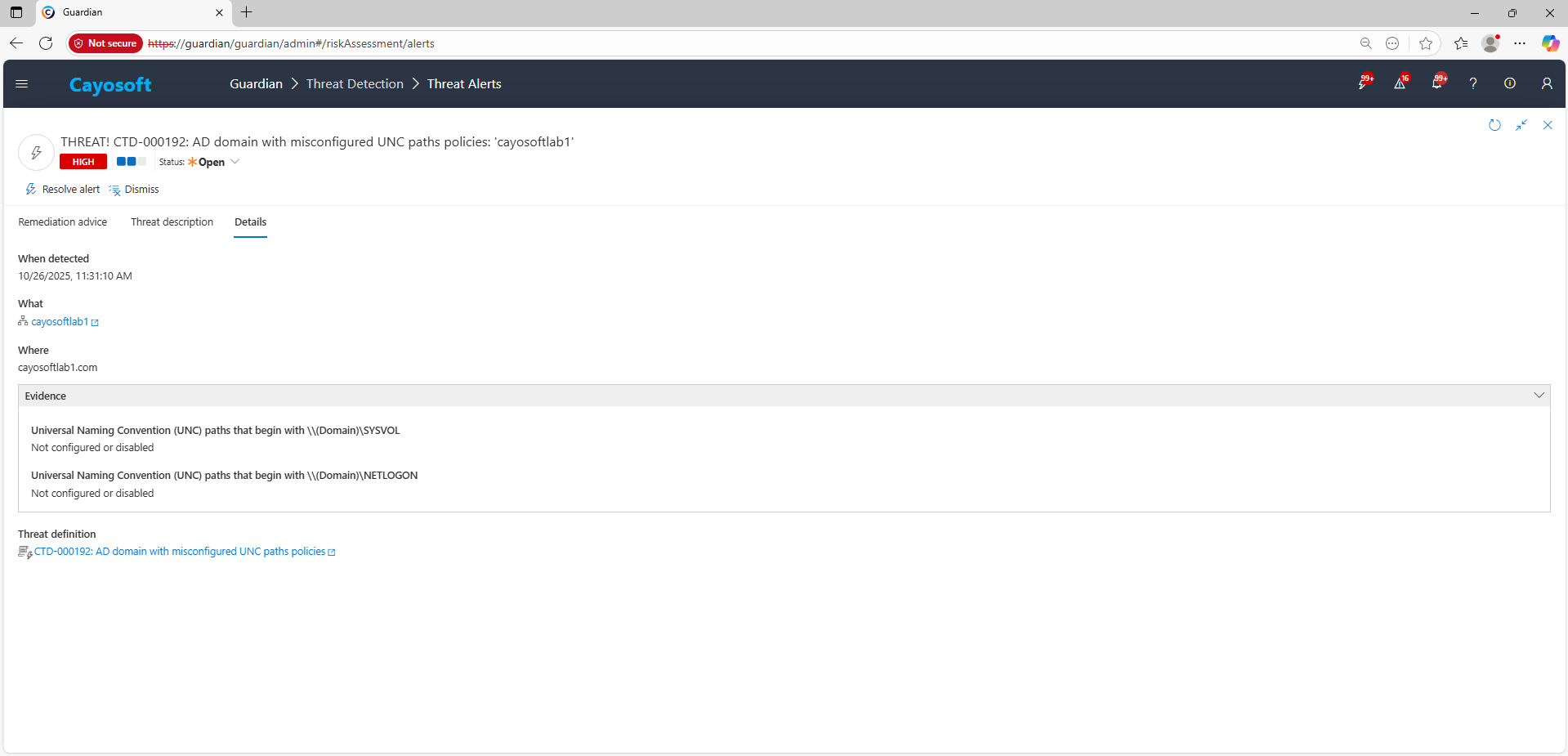Collapse the Evidence section
Viewport: 1568px width, 756px height.
[1539, 396]
